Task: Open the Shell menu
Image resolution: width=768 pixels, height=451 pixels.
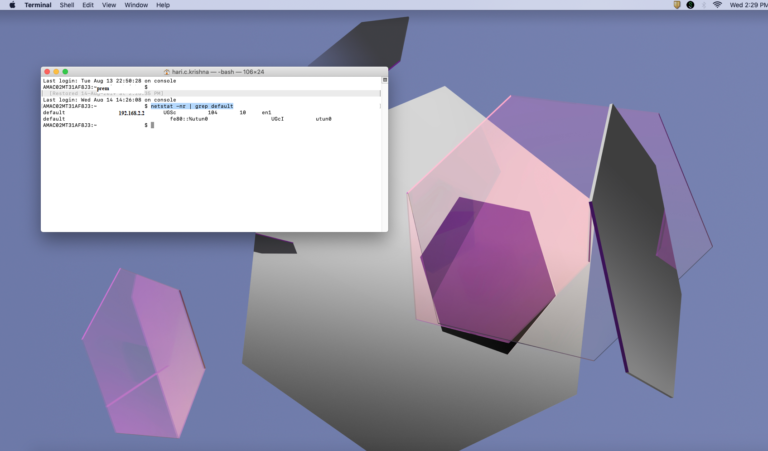Action: (x=67, y=5)
